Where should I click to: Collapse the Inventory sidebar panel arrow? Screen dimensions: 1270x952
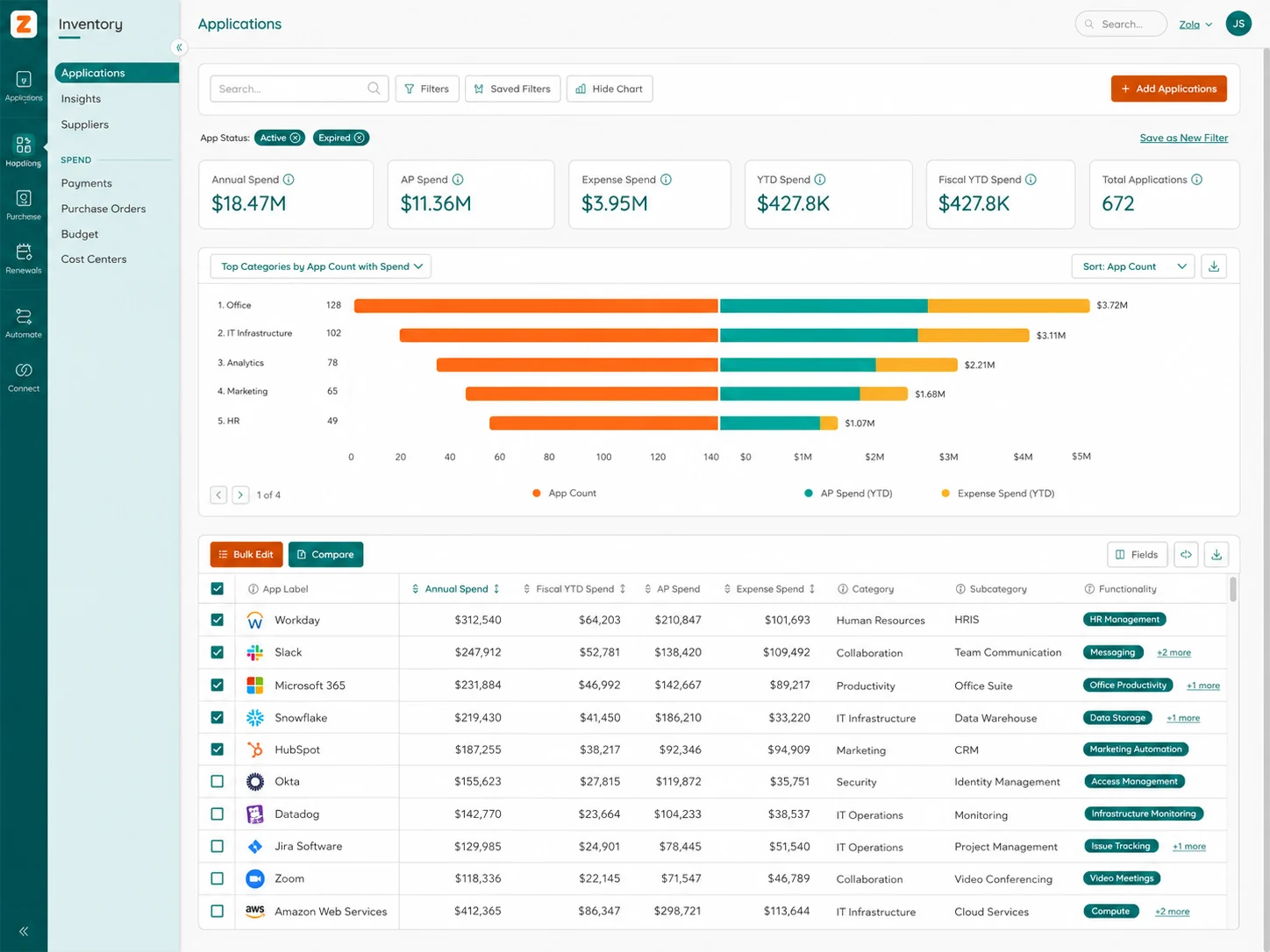(179, 47)
